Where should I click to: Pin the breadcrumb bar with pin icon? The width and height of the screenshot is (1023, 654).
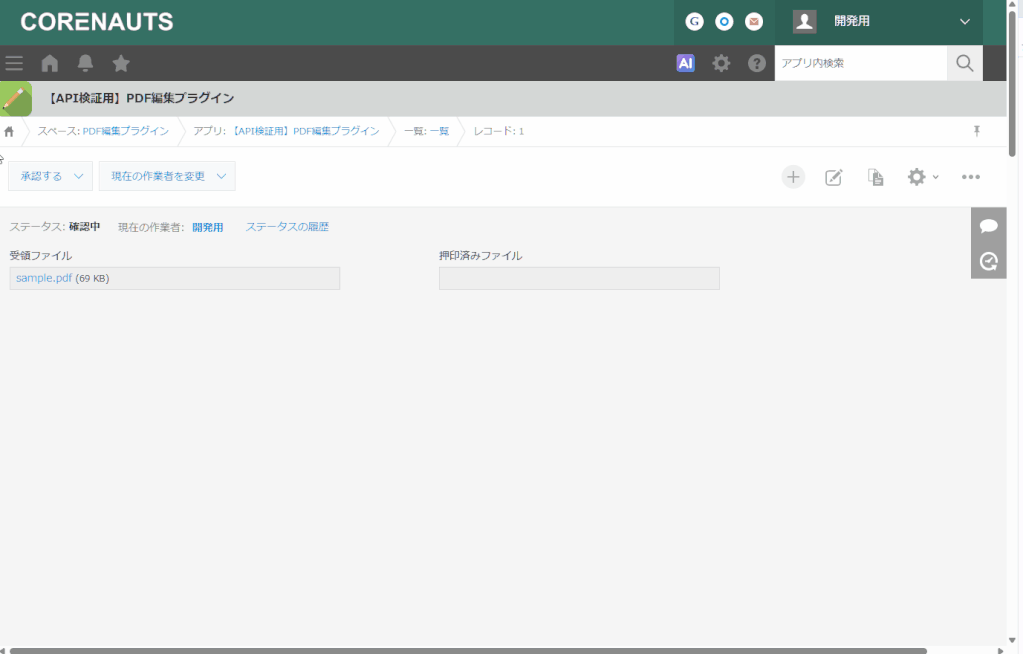coord(977,131)
